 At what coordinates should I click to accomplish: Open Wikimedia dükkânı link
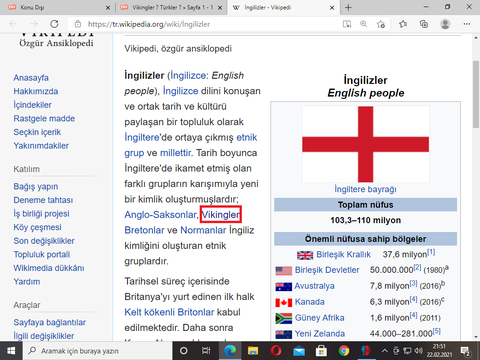(49, 268)
